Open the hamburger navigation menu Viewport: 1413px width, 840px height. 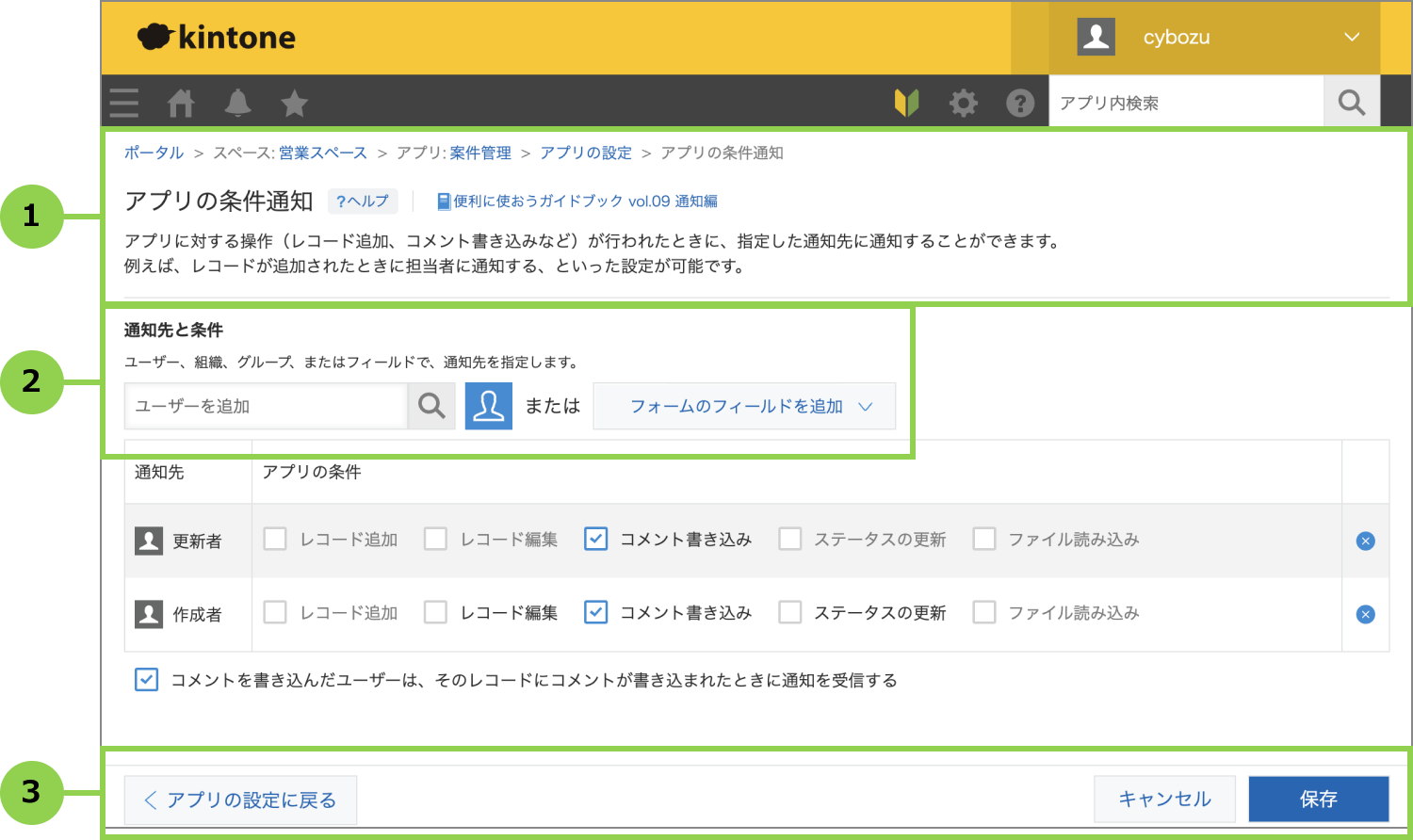122,102
